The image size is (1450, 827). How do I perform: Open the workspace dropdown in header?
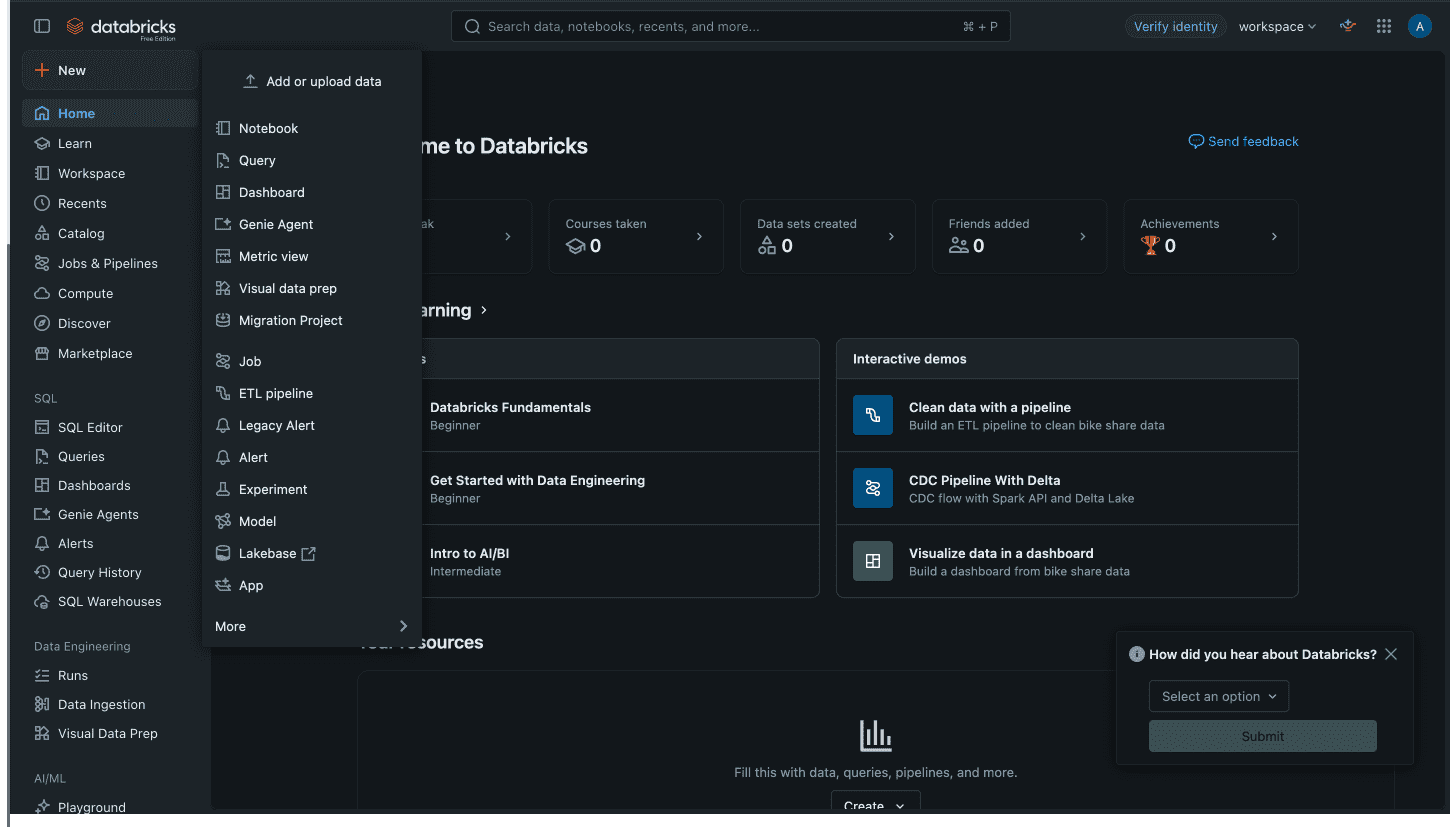click(1277, 26)
